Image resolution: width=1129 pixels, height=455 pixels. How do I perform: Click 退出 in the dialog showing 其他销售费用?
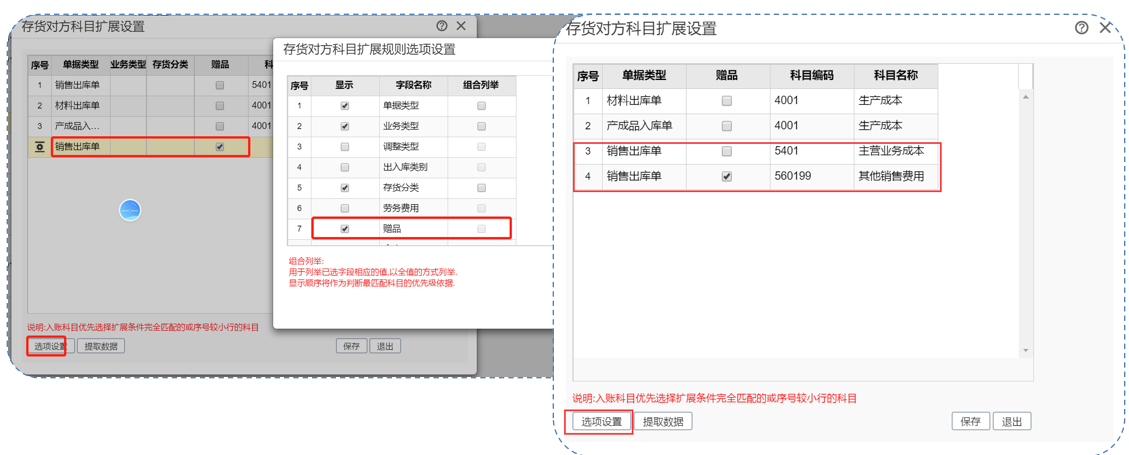click(x=1012, y=422)
